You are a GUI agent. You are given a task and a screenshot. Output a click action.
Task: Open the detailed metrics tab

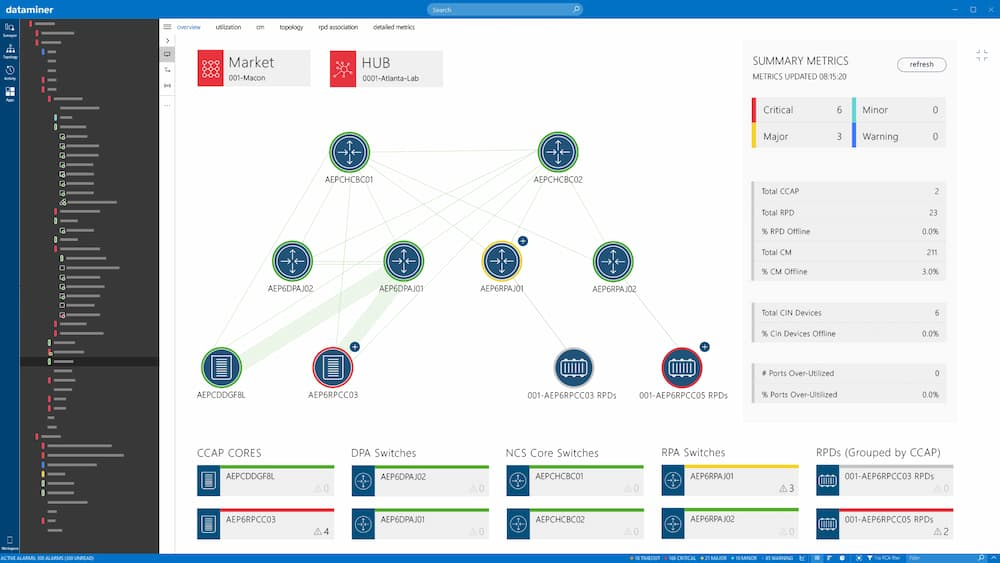coord(394,27)
